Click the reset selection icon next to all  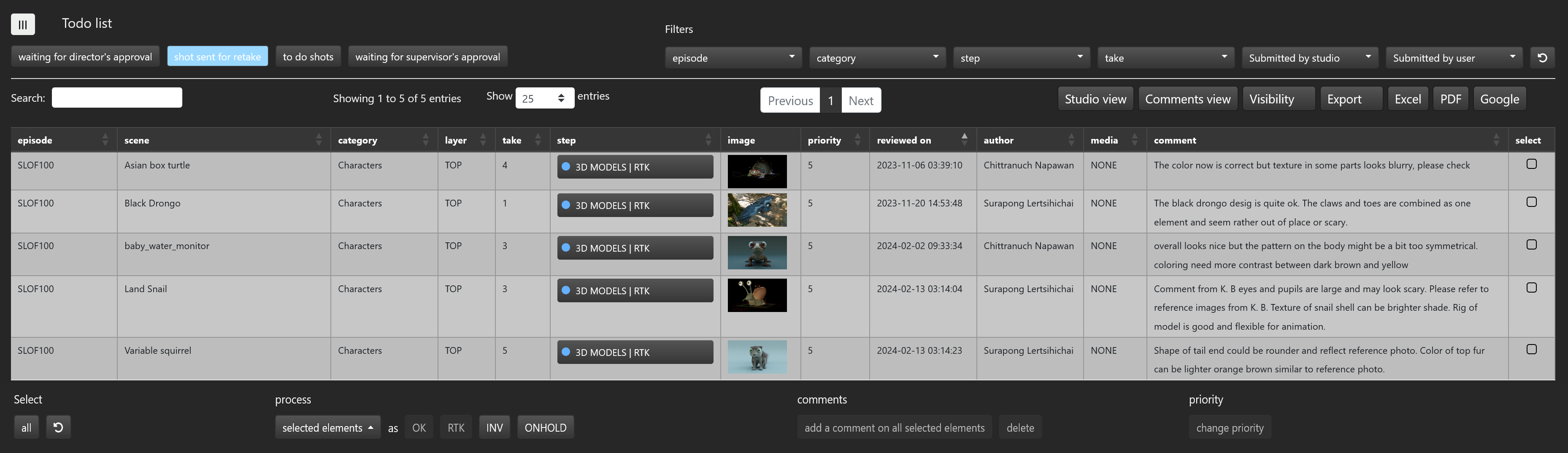point(58,427)
